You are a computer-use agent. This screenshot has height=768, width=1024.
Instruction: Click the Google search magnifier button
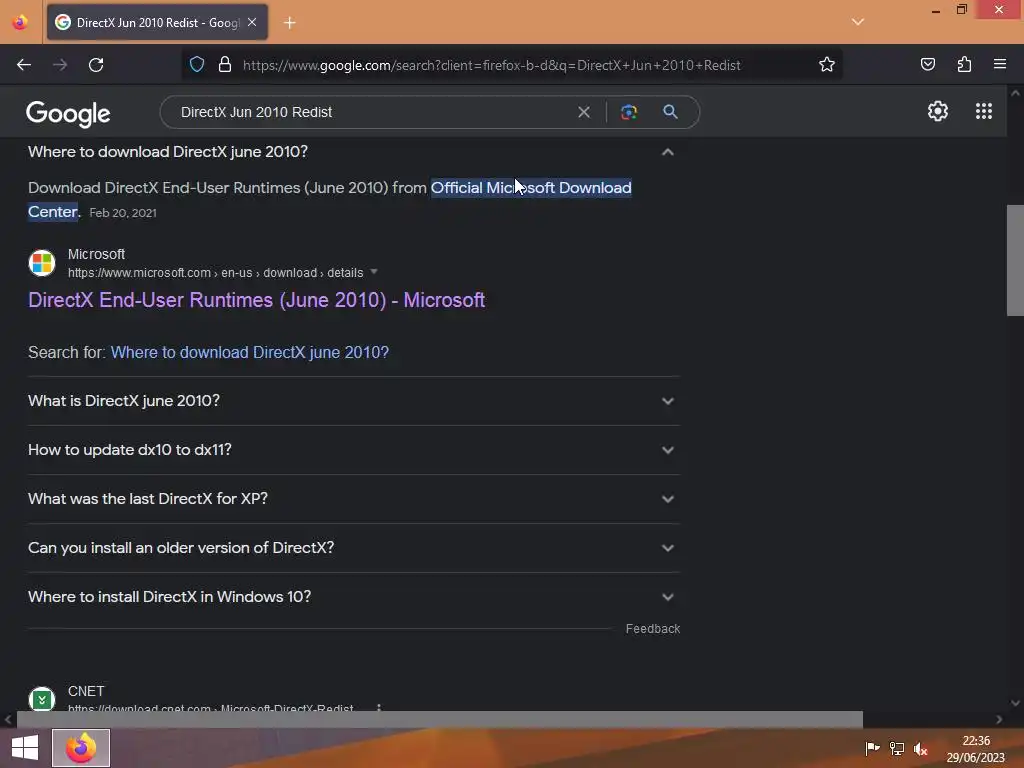click(x=670, y=112)
